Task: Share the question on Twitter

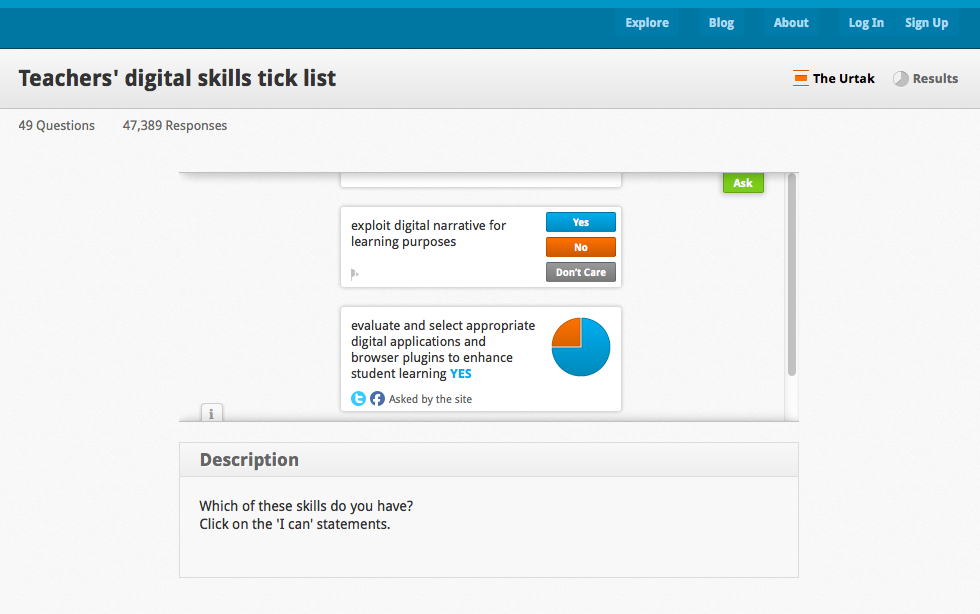Action: coord(358,398)
